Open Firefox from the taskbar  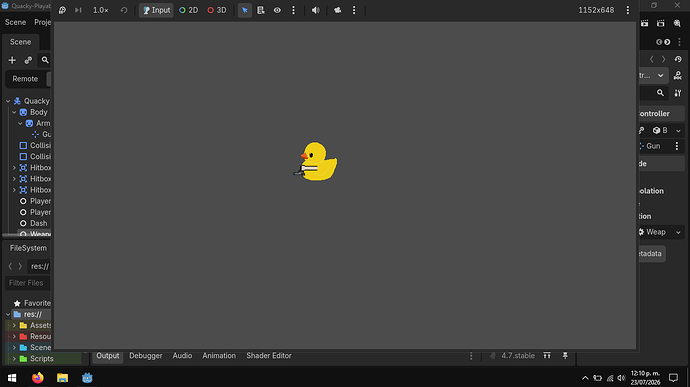38,378
